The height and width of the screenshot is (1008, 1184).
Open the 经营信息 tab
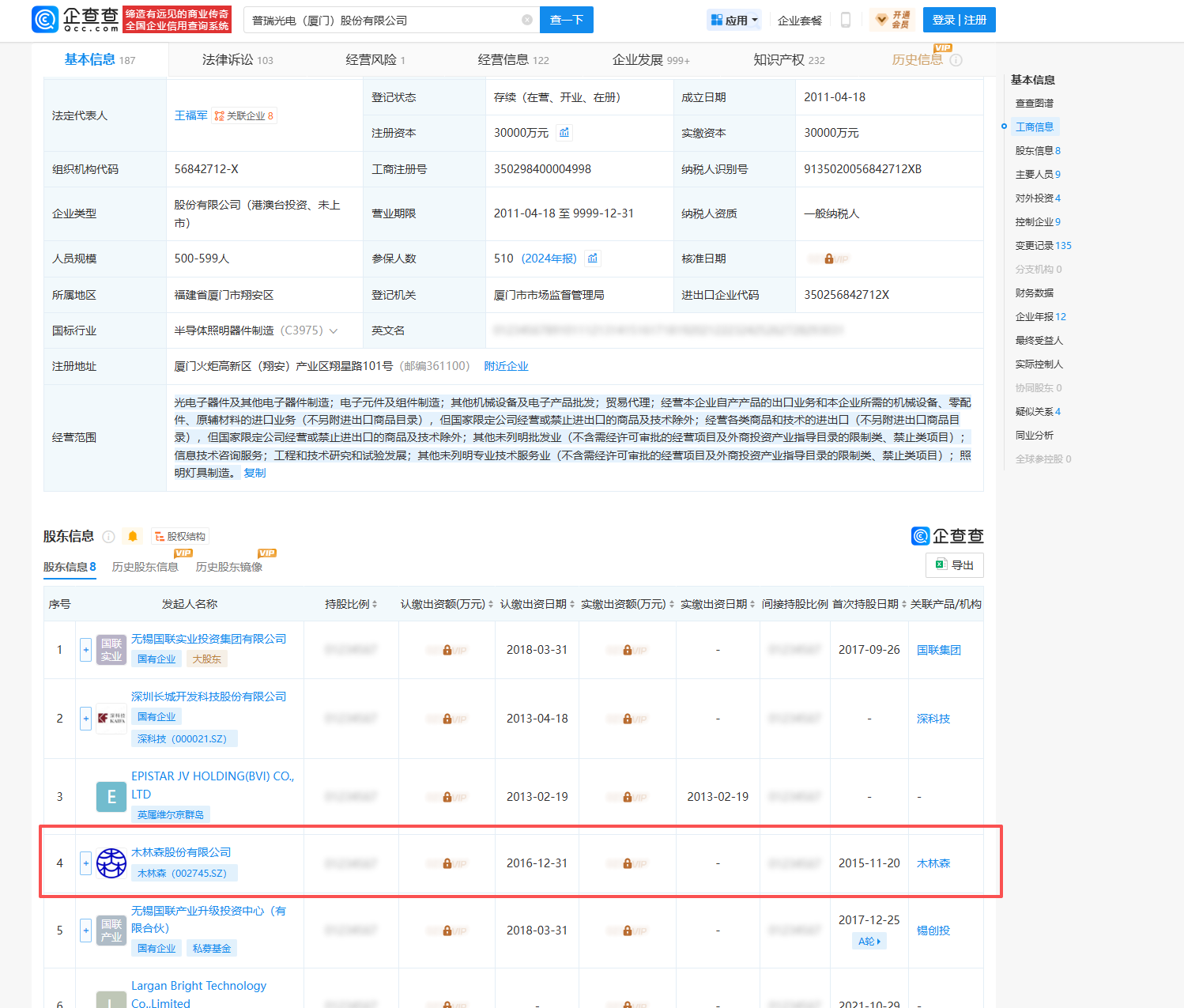[x=513, y=59]
